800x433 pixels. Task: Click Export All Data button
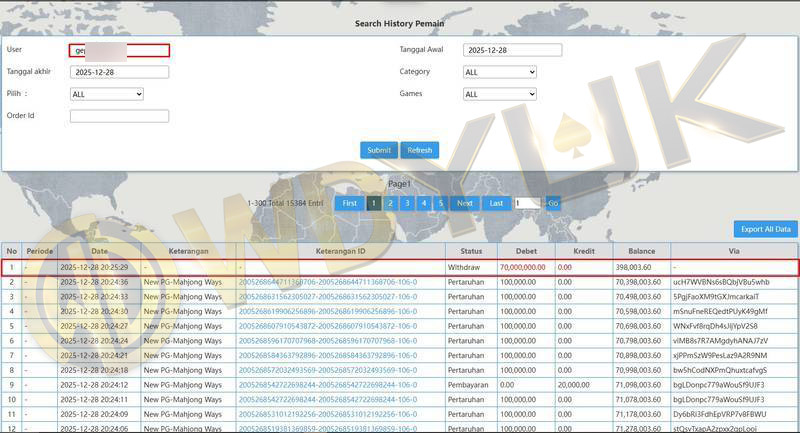click(765, 229)
